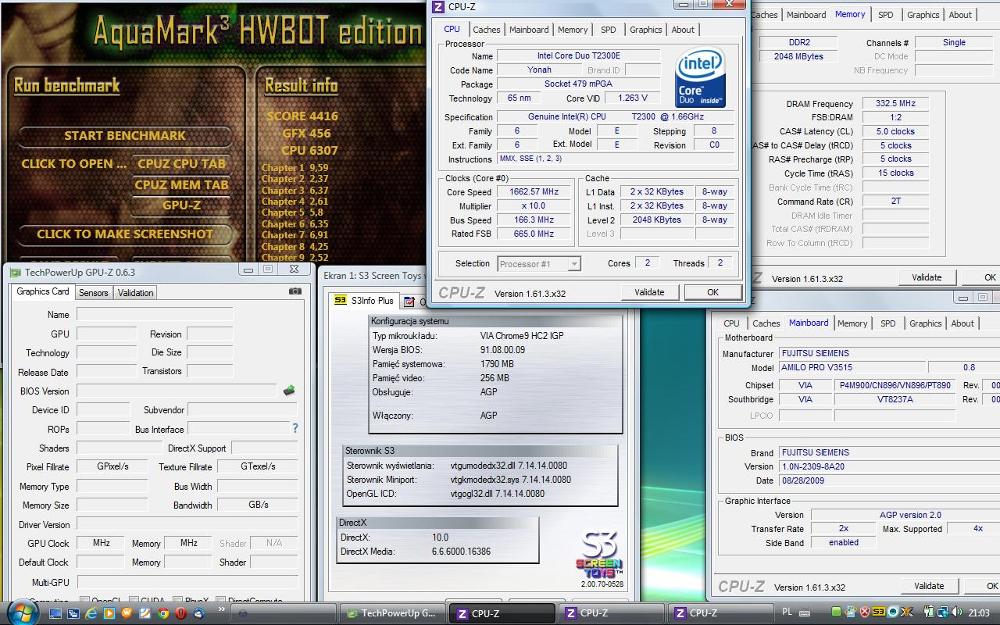
Task: Click CPUZ CPU TAB button in AquaMark
Action: pos(181,164)
